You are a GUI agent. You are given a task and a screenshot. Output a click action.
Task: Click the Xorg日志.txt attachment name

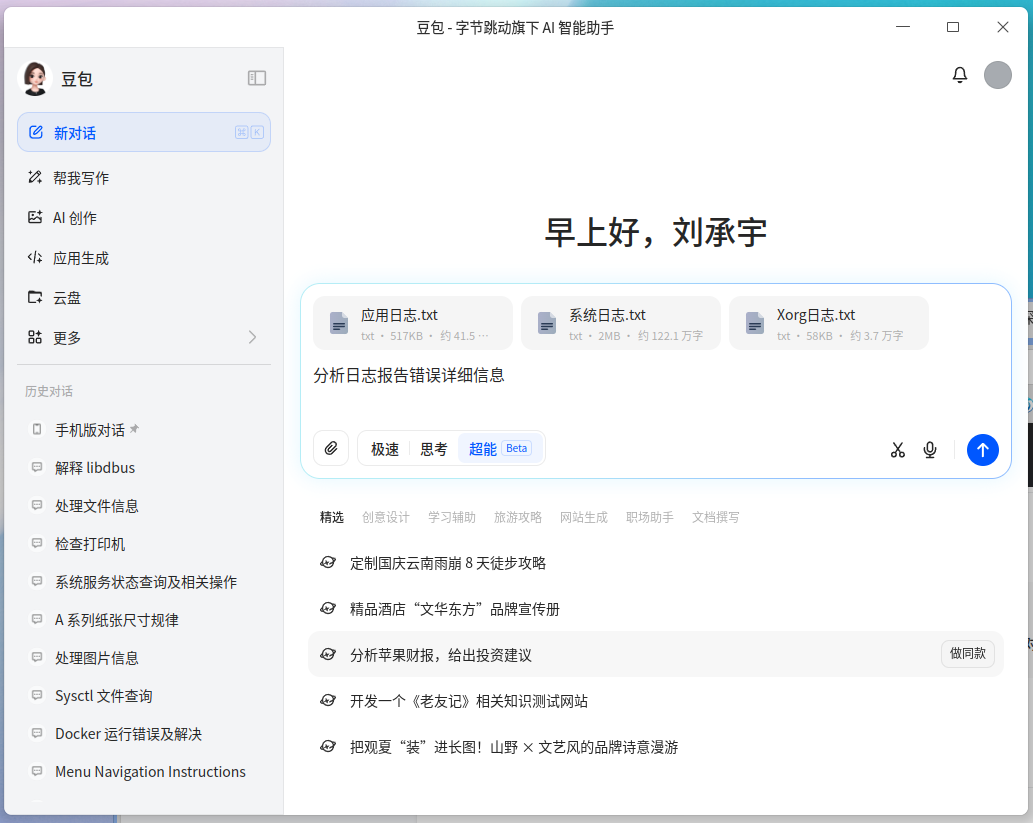(x=816, y=315)
